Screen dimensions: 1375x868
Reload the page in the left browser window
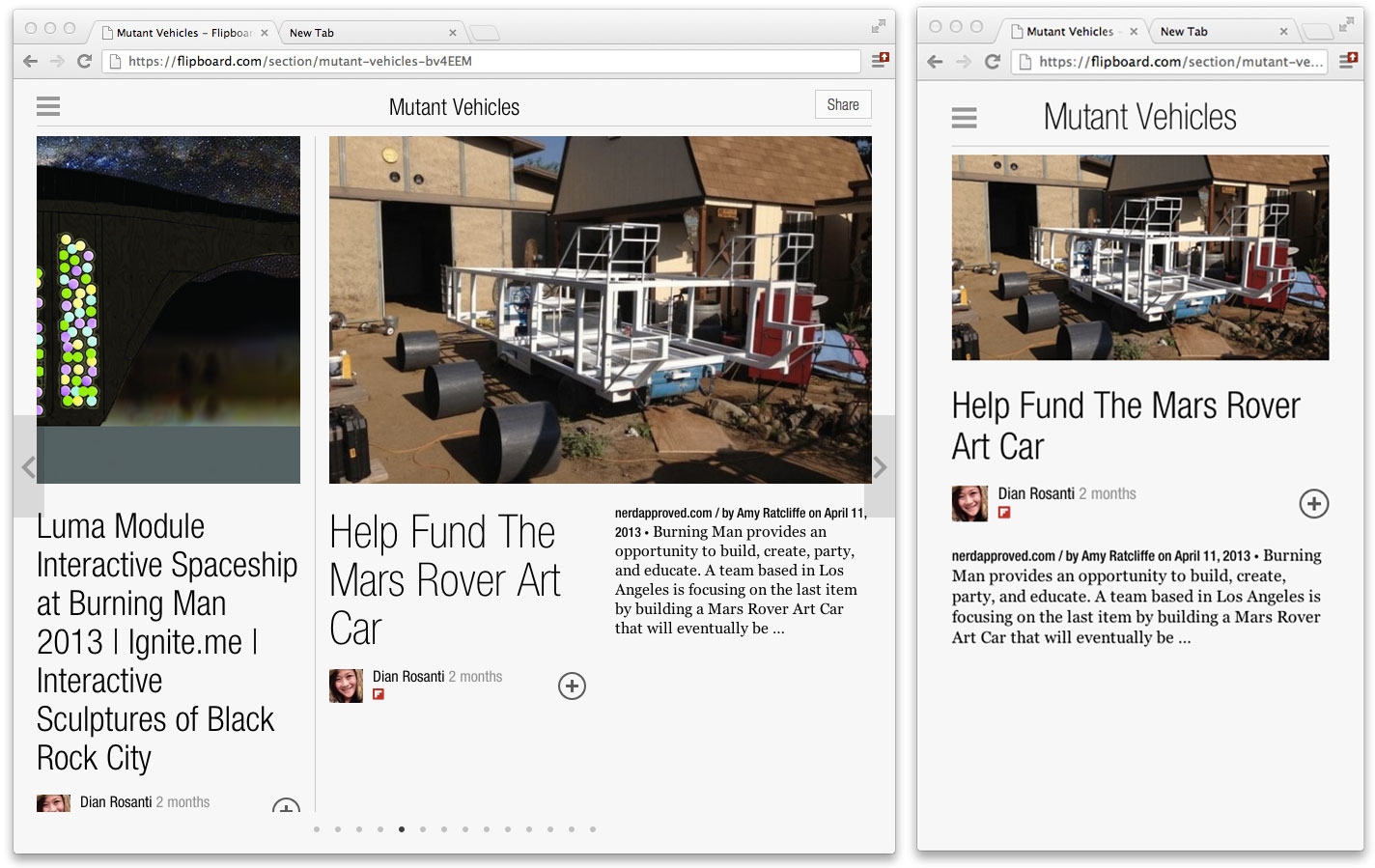click(84, 61)
